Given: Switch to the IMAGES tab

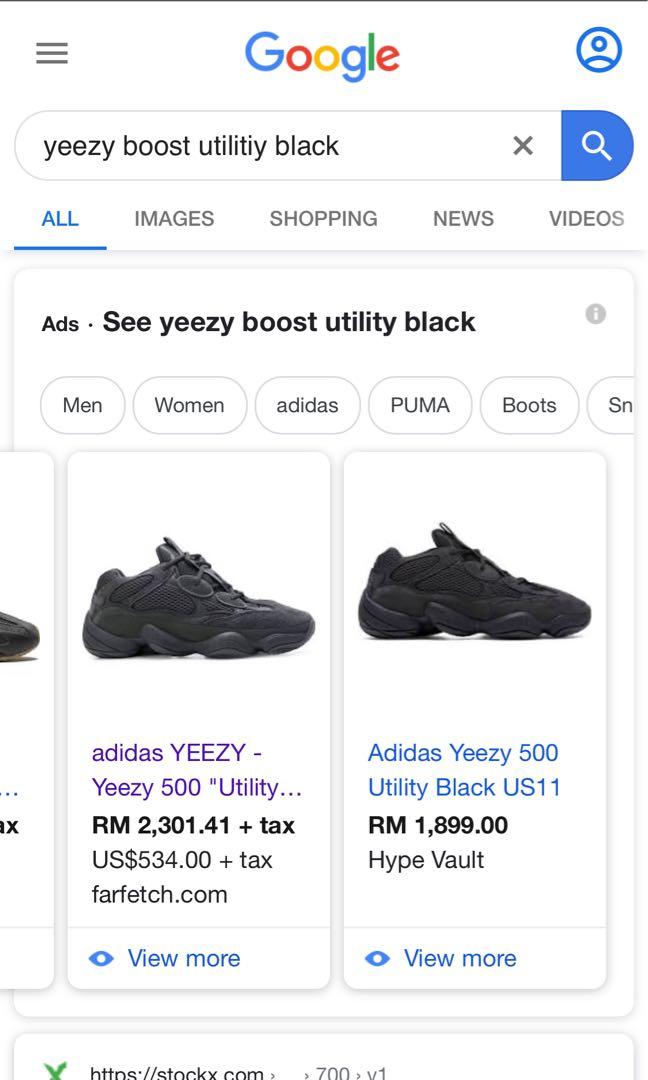Looking at the screenshot, I should [174, 218].
